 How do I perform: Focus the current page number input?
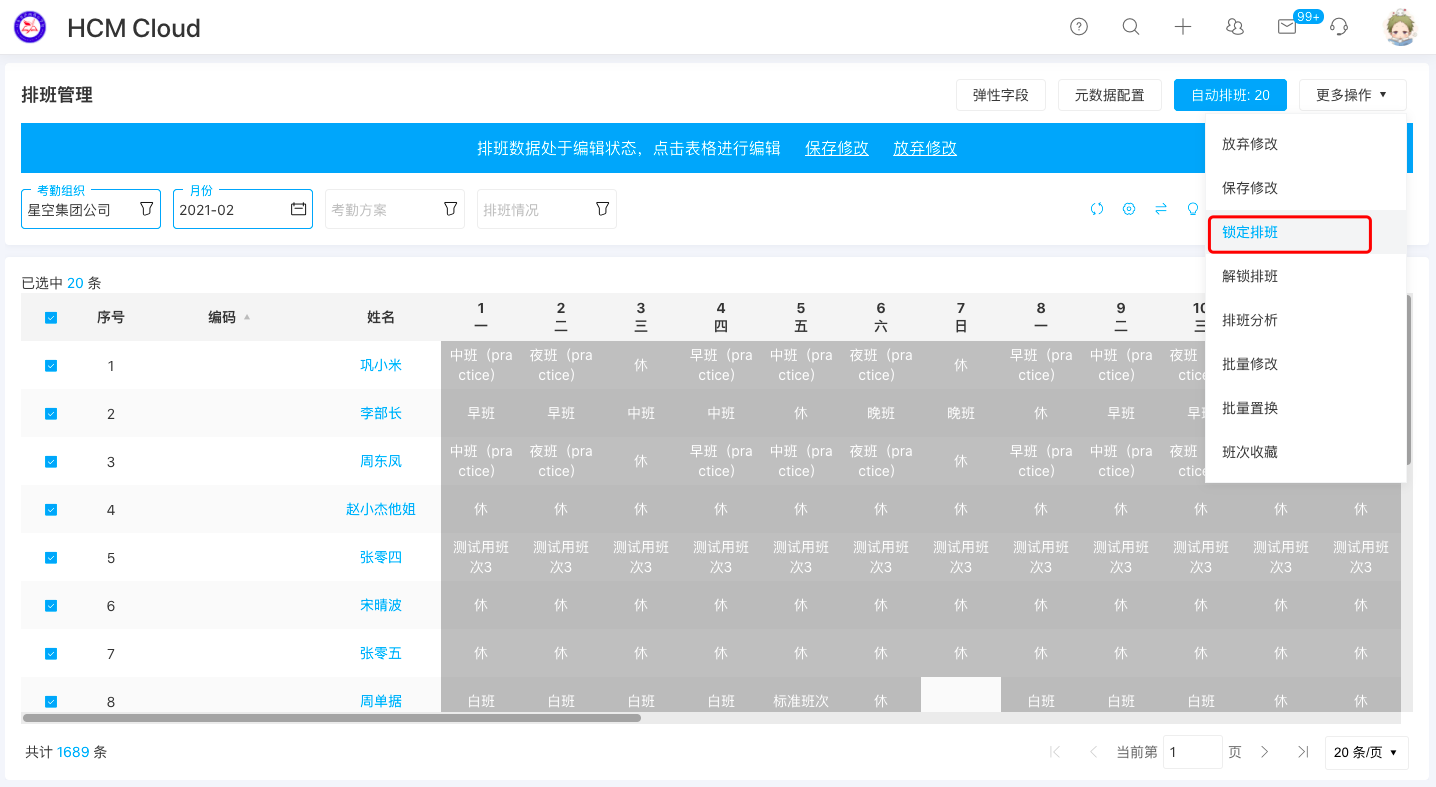coord(1192,752)
